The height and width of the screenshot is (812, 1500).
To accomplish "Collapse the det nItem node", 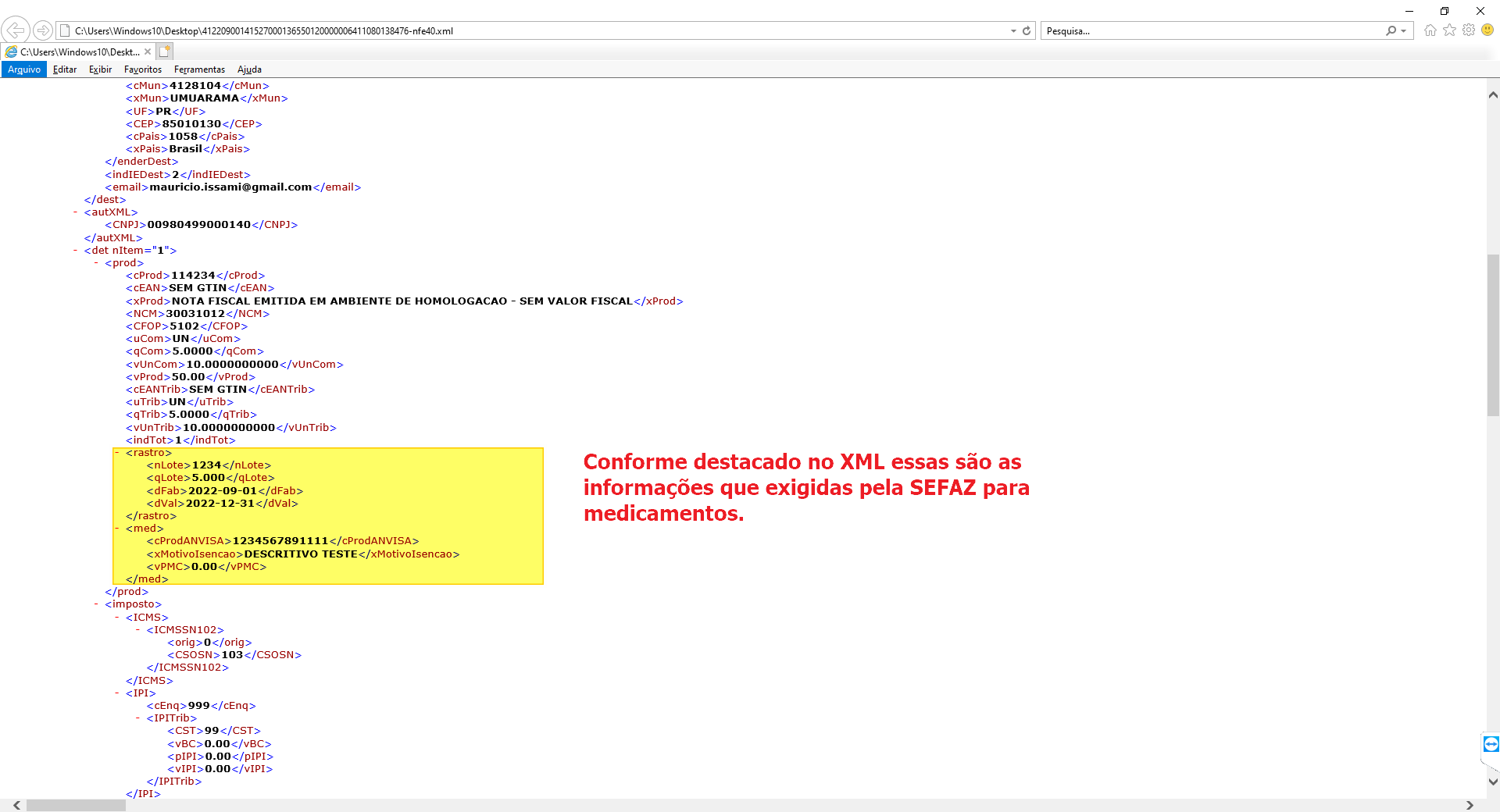I will (x=76, y=251).
